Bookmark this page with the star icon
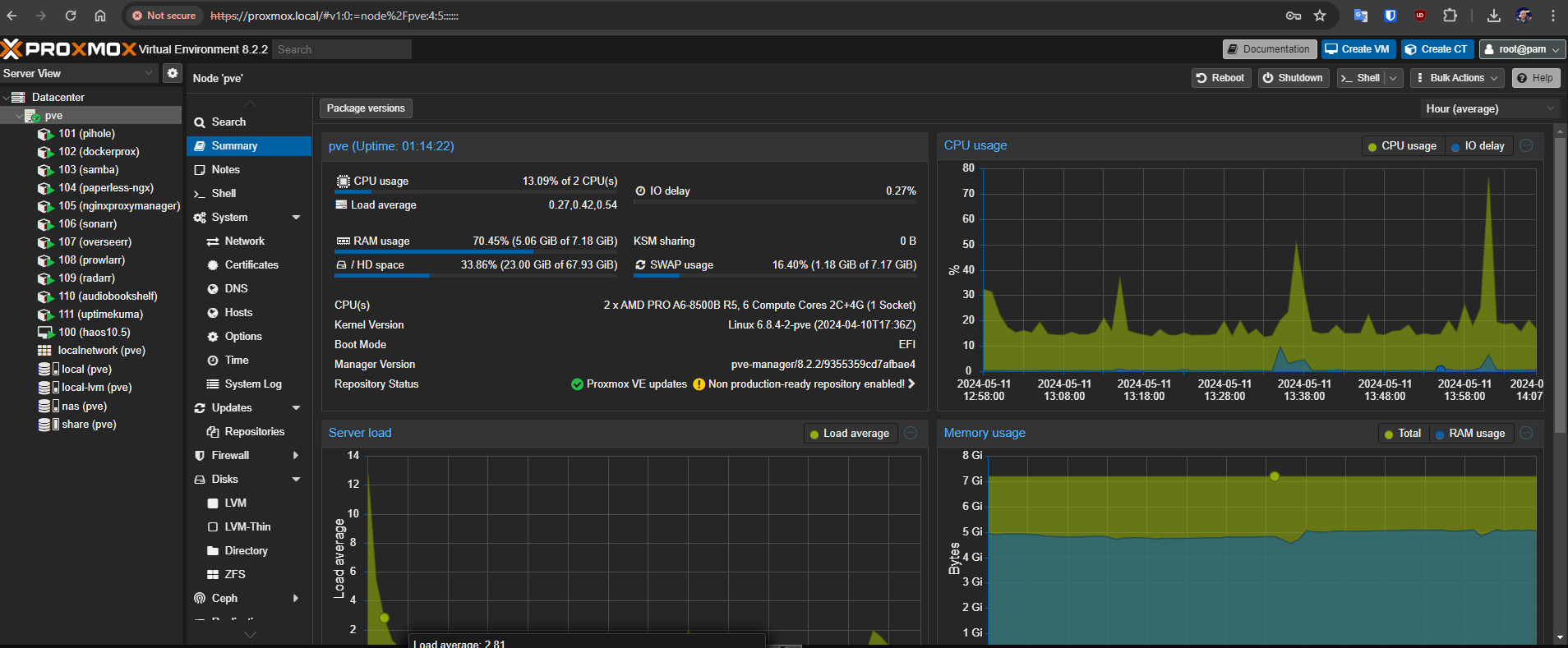The image size is (1568, 648). coord(1320,16)
